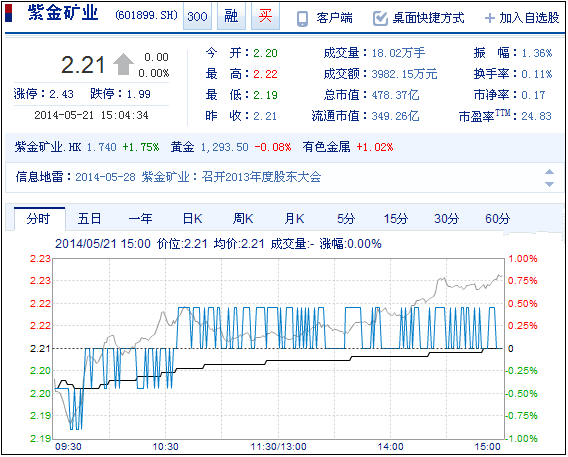Click 桌面快捷方式 desktop shortcut link
568x457 pixels.
(429, 18)
